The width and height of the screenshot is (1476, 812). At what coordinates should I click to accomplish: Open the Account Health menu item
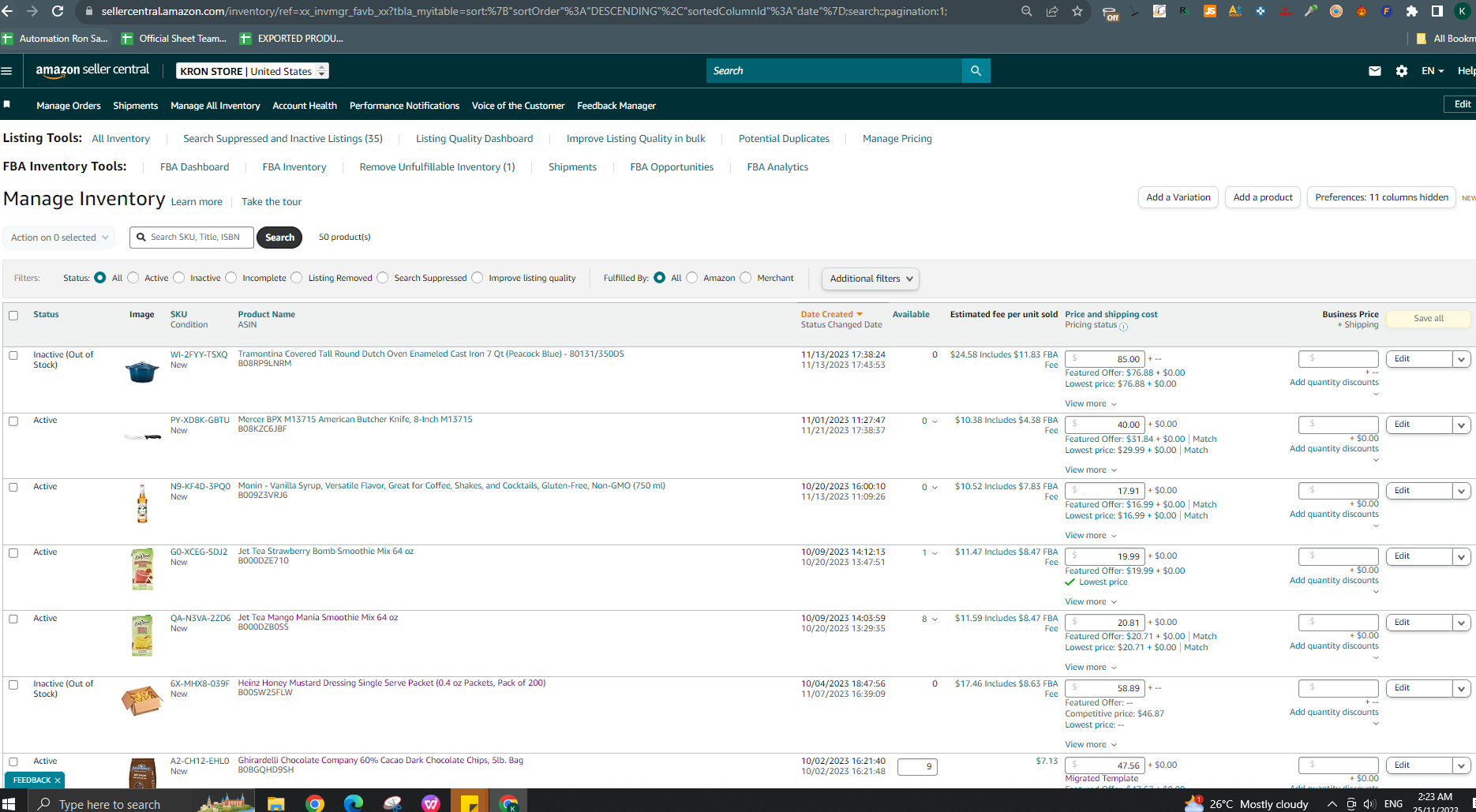coord(305,106)
